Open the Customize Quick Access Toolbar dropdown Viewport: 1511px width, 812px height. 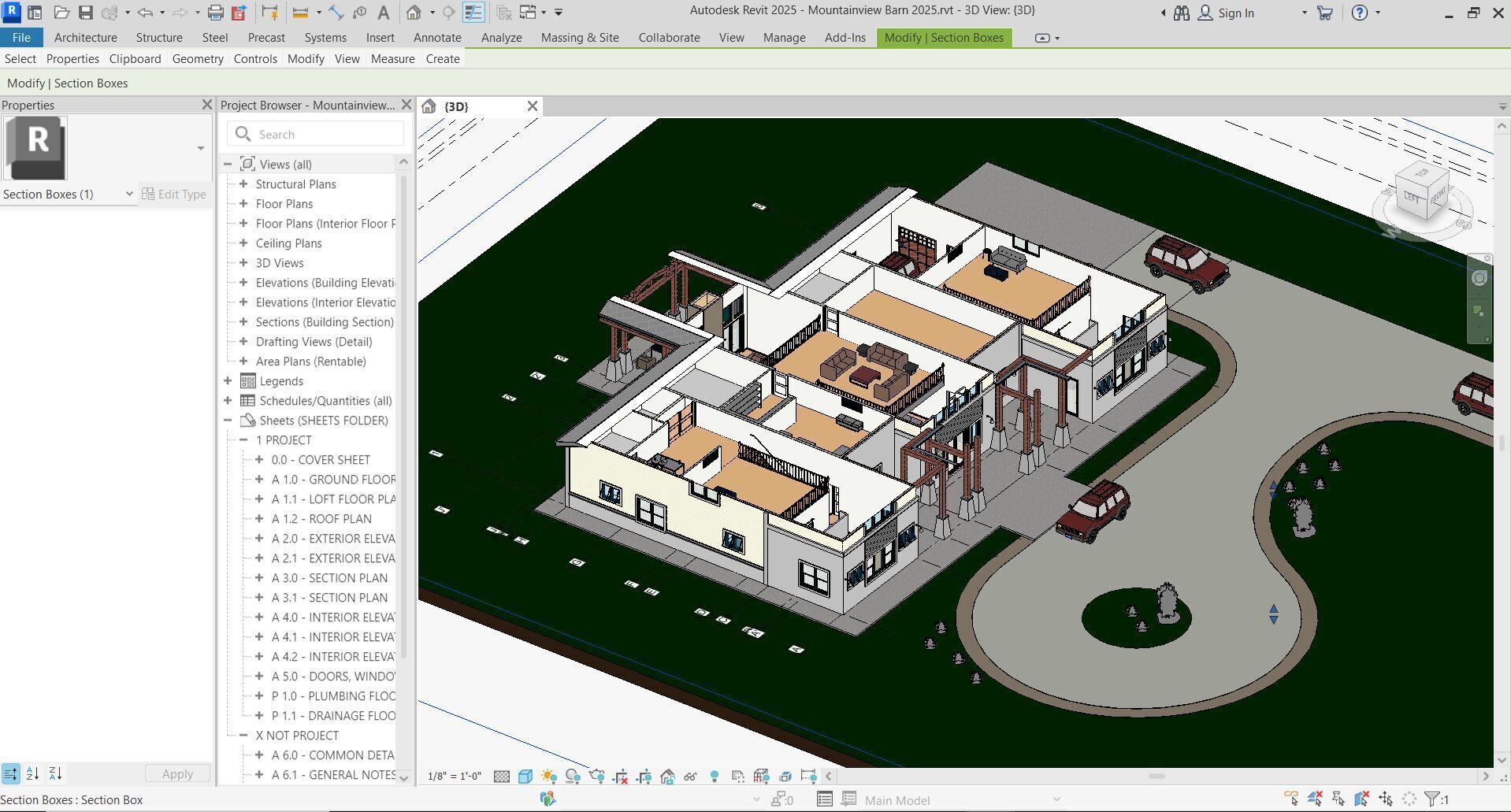(558, 13)
